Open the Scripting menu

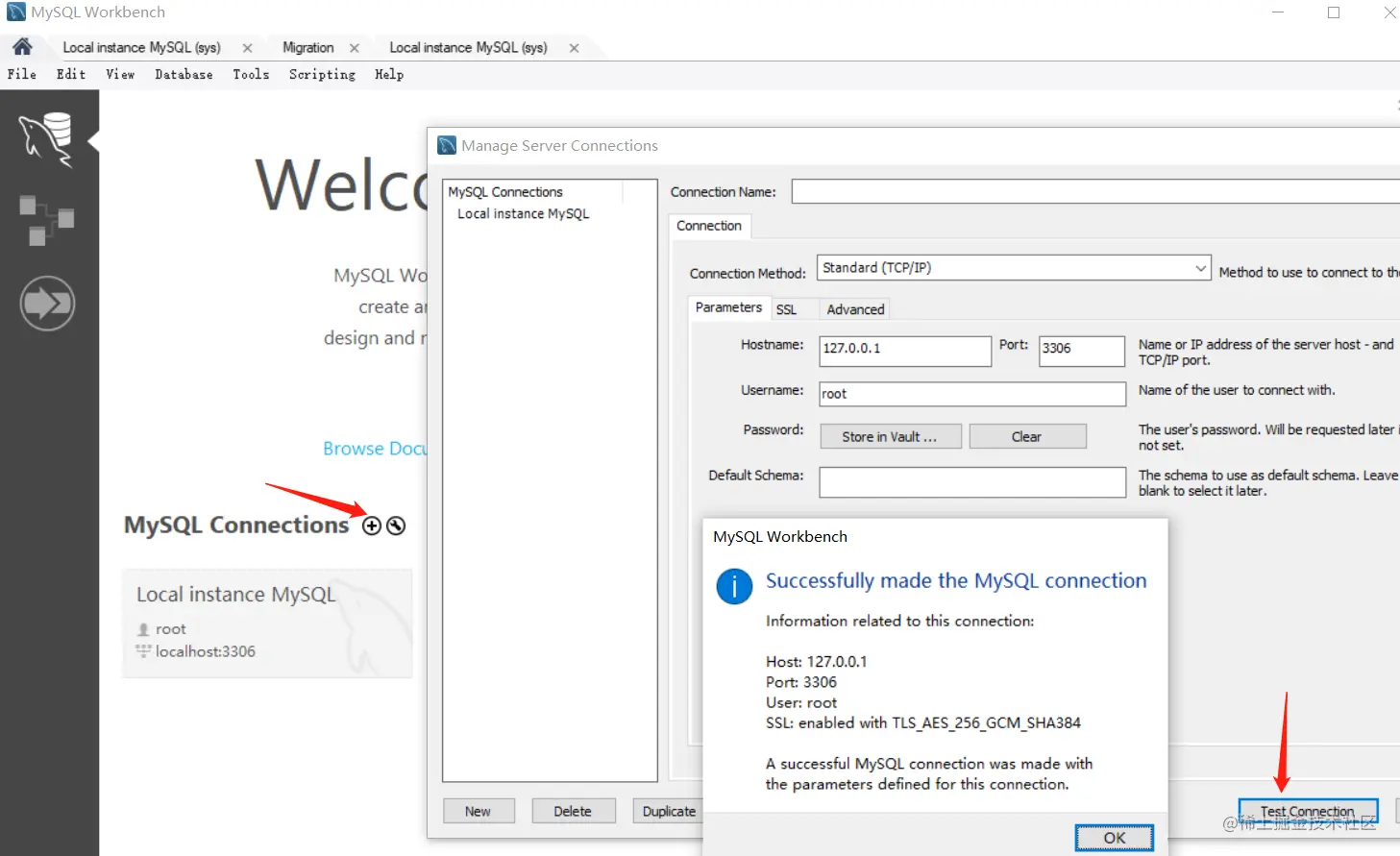(x=322, y=74)
